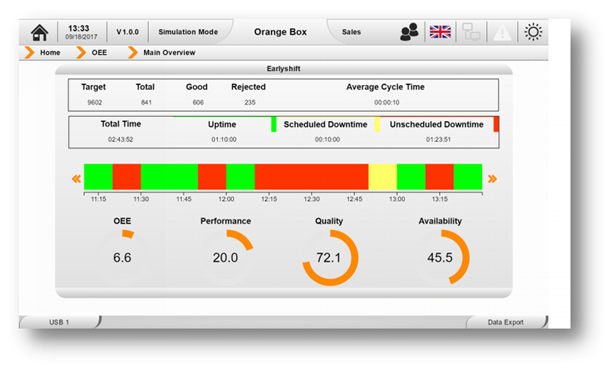
Task: Open the warning alarm triangle icon
Action: coord(502,32)
